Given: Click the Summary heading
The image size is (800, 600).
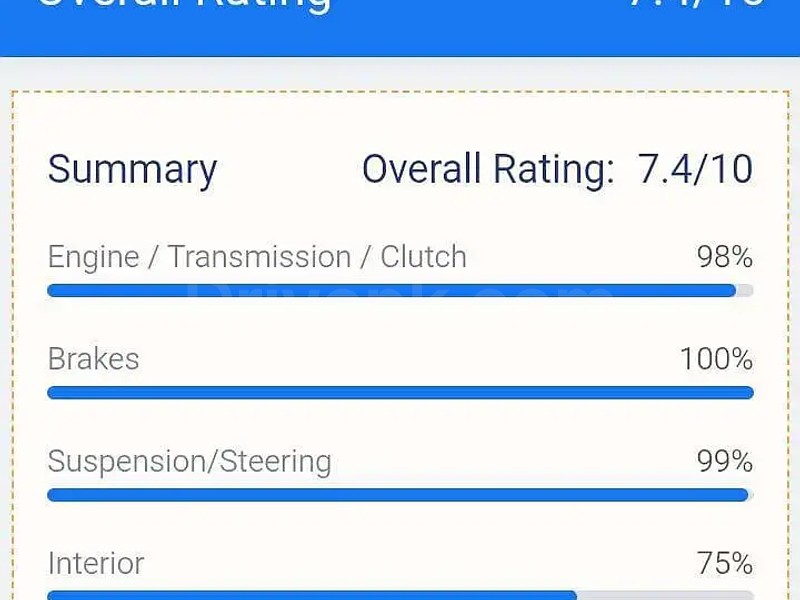Looking at the screenshot, I should pos(132,170).
